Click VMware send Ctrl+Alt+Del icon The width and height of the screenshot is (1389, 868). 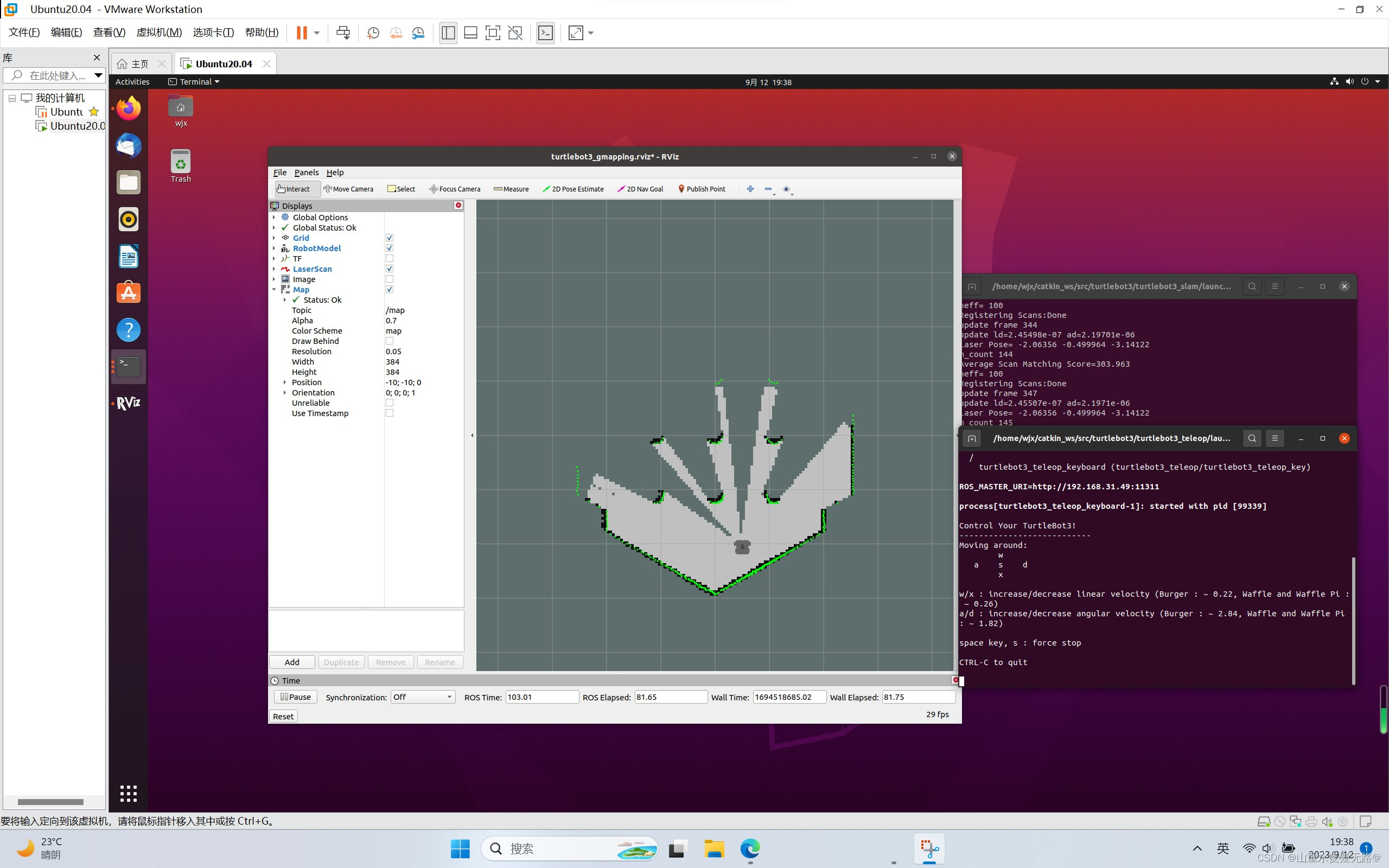point(343,33)
